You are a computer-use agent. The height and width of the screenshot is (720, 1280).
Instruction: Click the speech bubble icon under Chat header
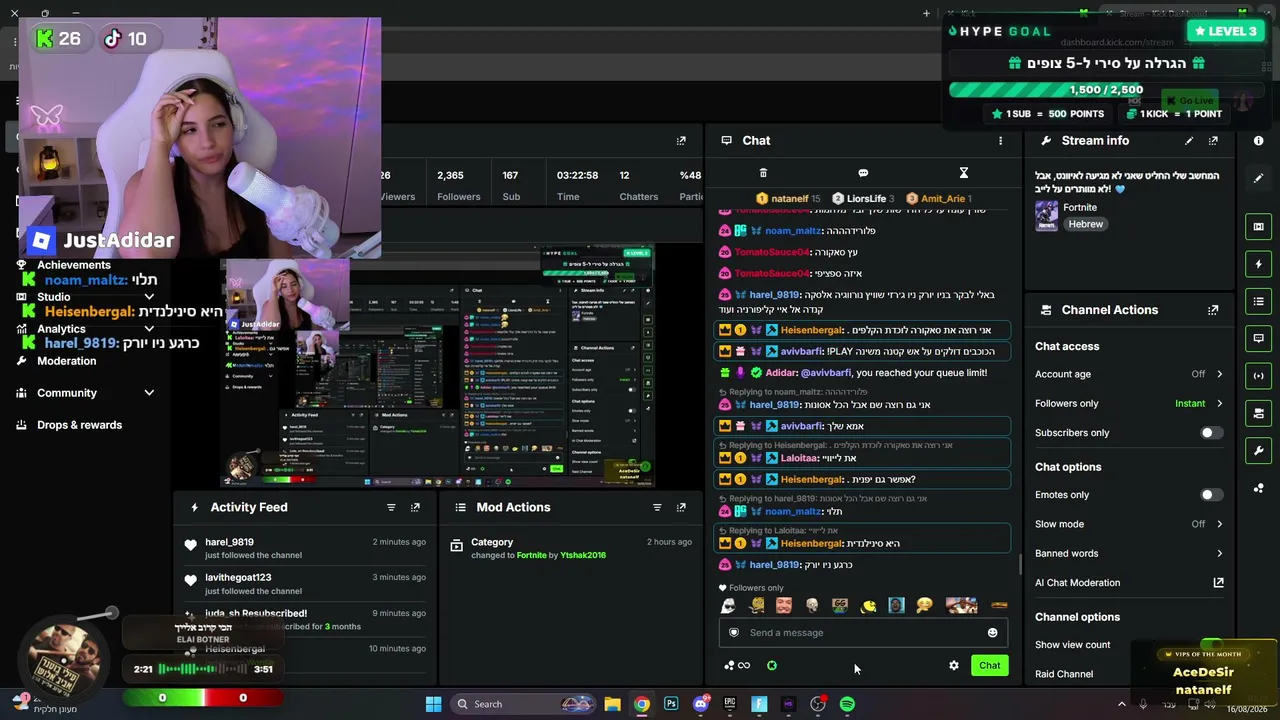(863, 173)
